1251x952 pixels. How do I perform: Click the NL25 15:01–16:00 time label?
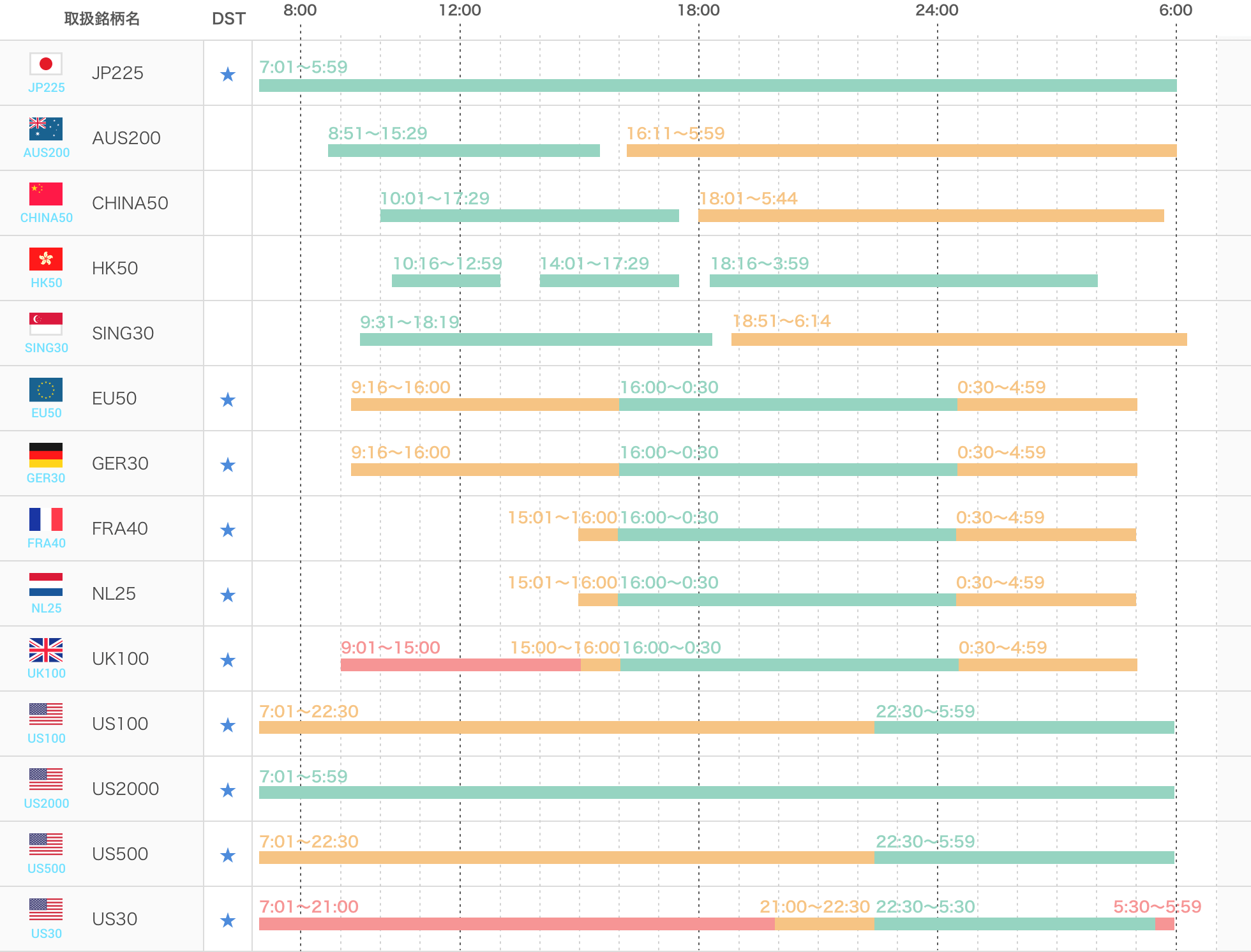(563, 583)
